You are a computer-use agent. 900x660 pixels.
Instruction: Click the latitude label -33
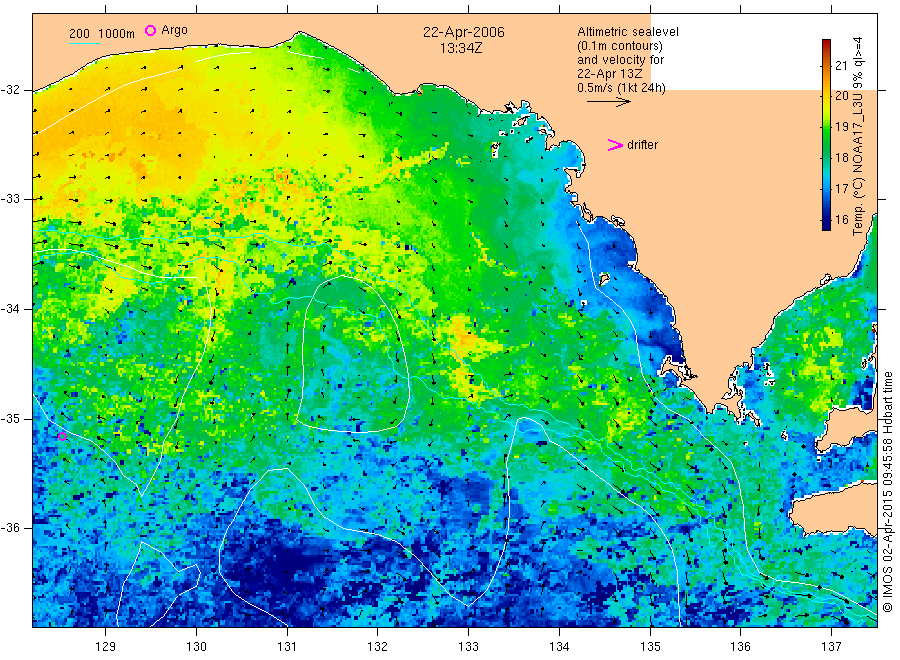(x=10, y=199)
